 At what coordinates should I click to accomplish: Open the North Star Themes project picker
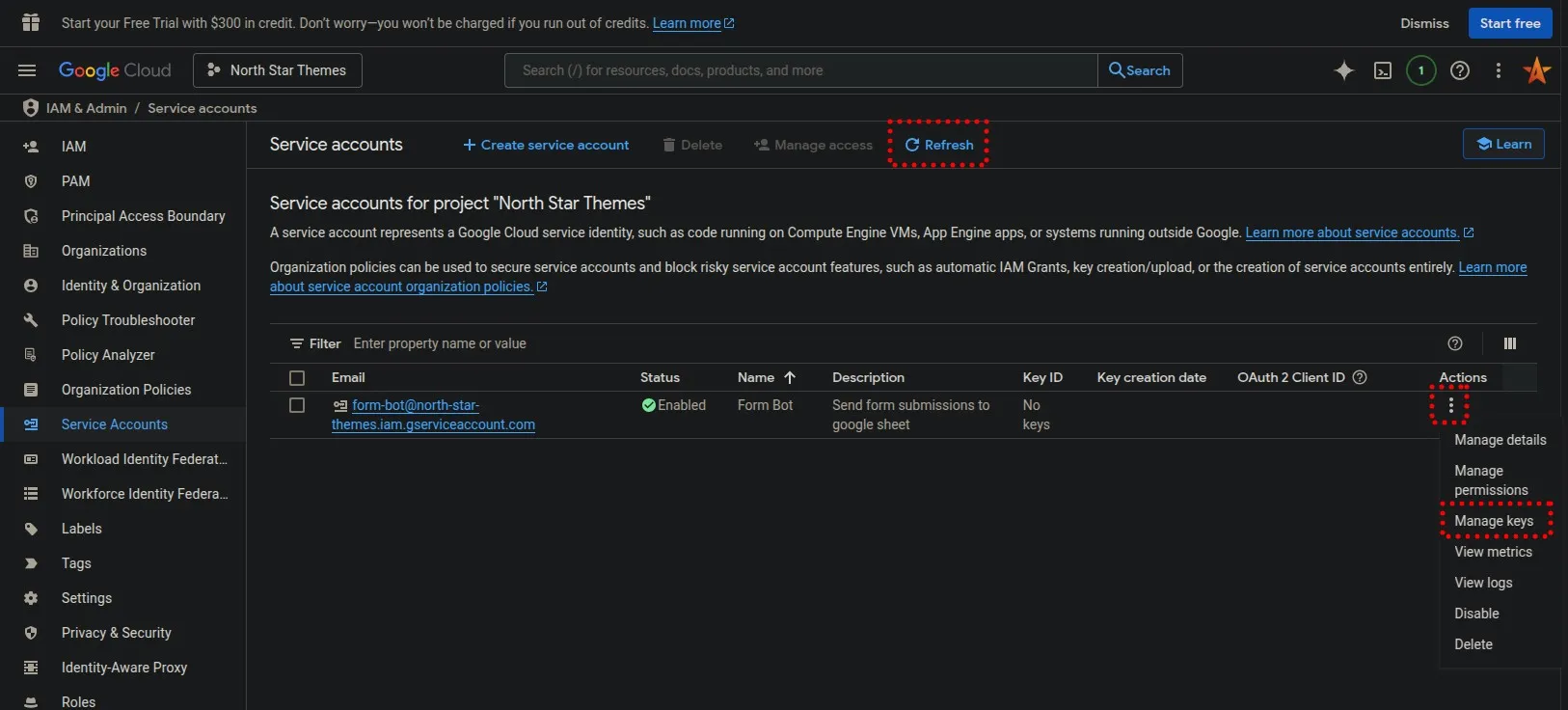tap(278, 70)
